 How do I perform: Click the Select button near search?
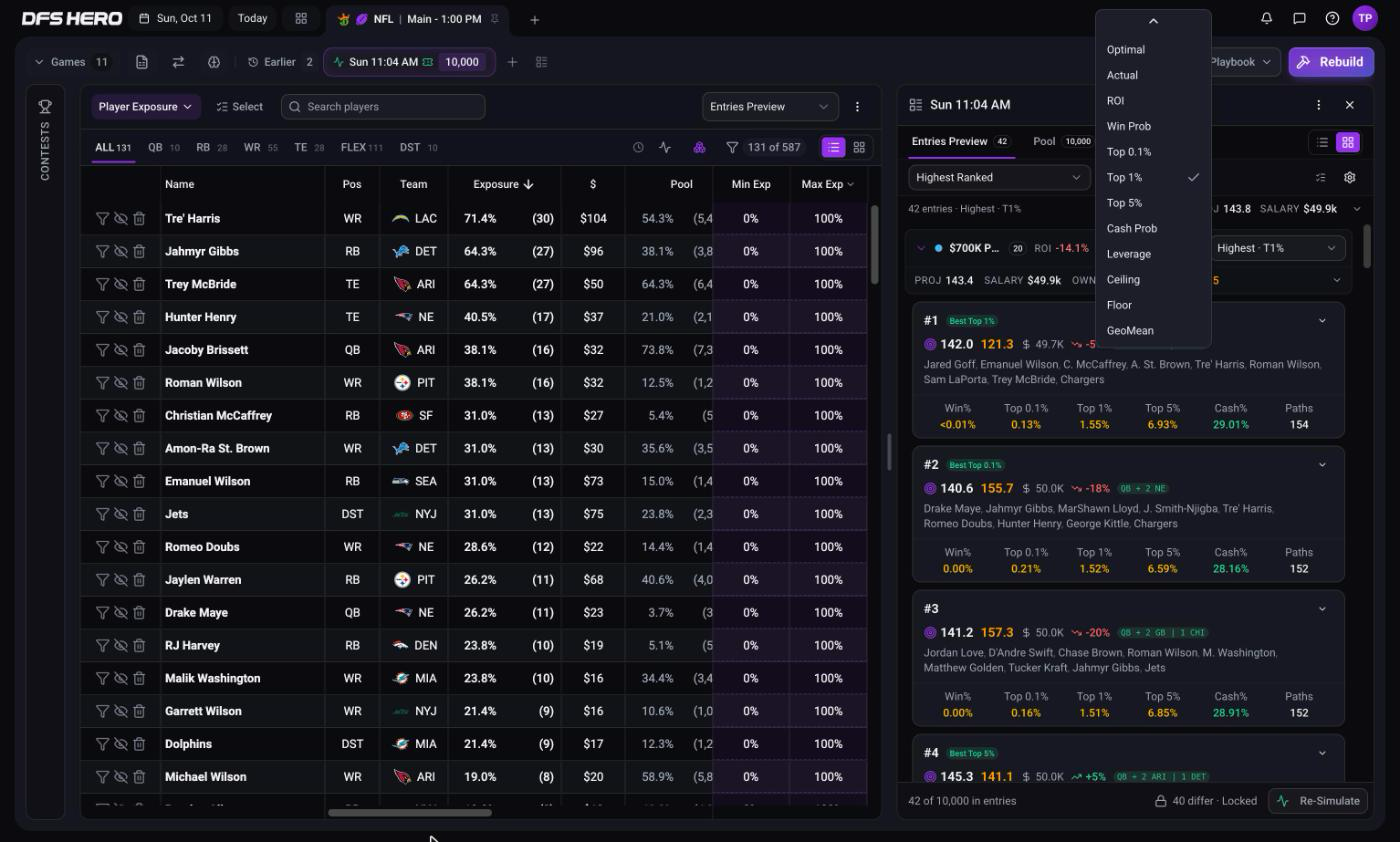tap(240, 107)
